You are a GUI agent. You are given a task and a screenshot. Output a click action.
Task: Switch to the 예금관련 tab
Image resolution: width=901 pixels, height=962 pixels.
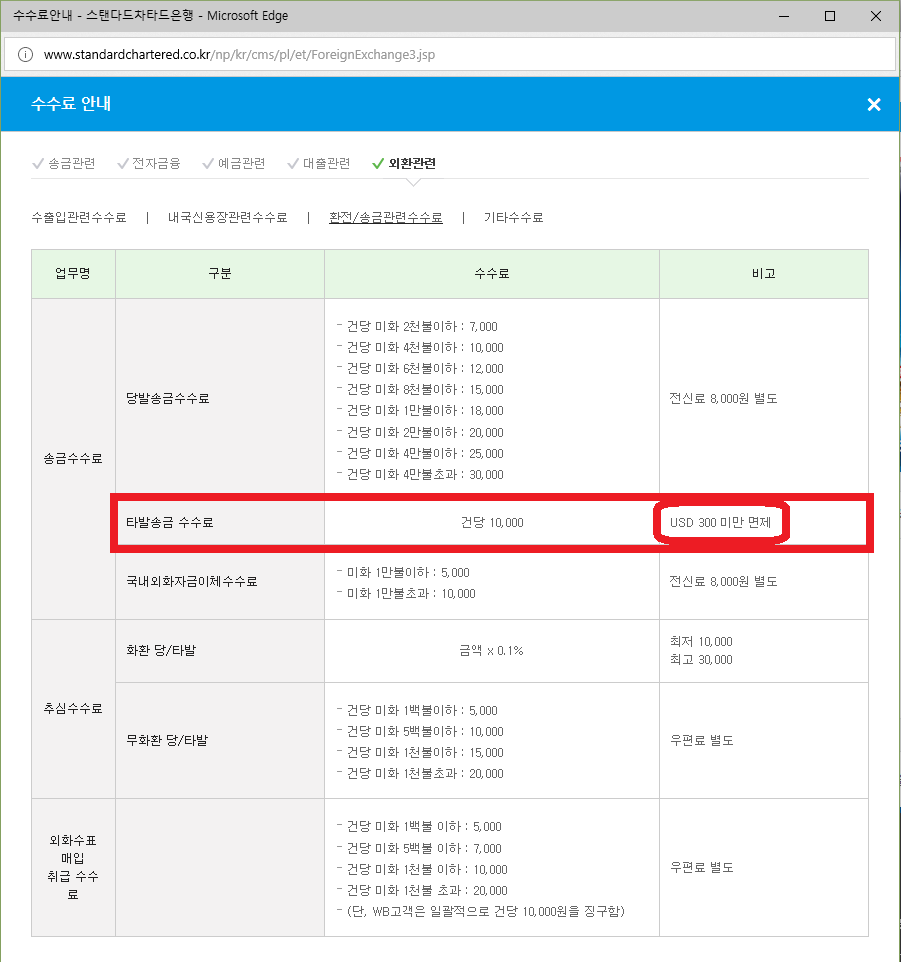(234, 163)
